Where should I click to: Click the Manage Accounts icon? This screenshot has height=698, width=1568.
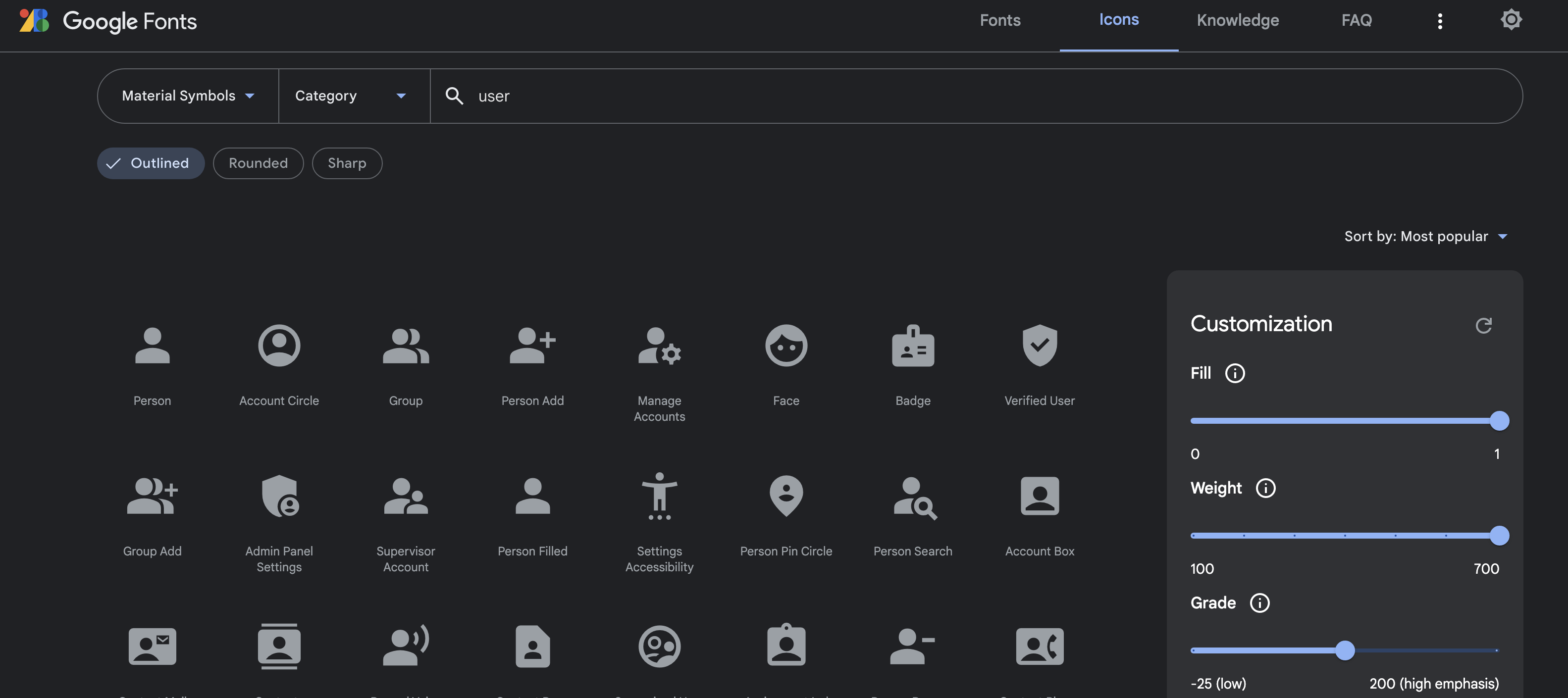coord(659,346)
